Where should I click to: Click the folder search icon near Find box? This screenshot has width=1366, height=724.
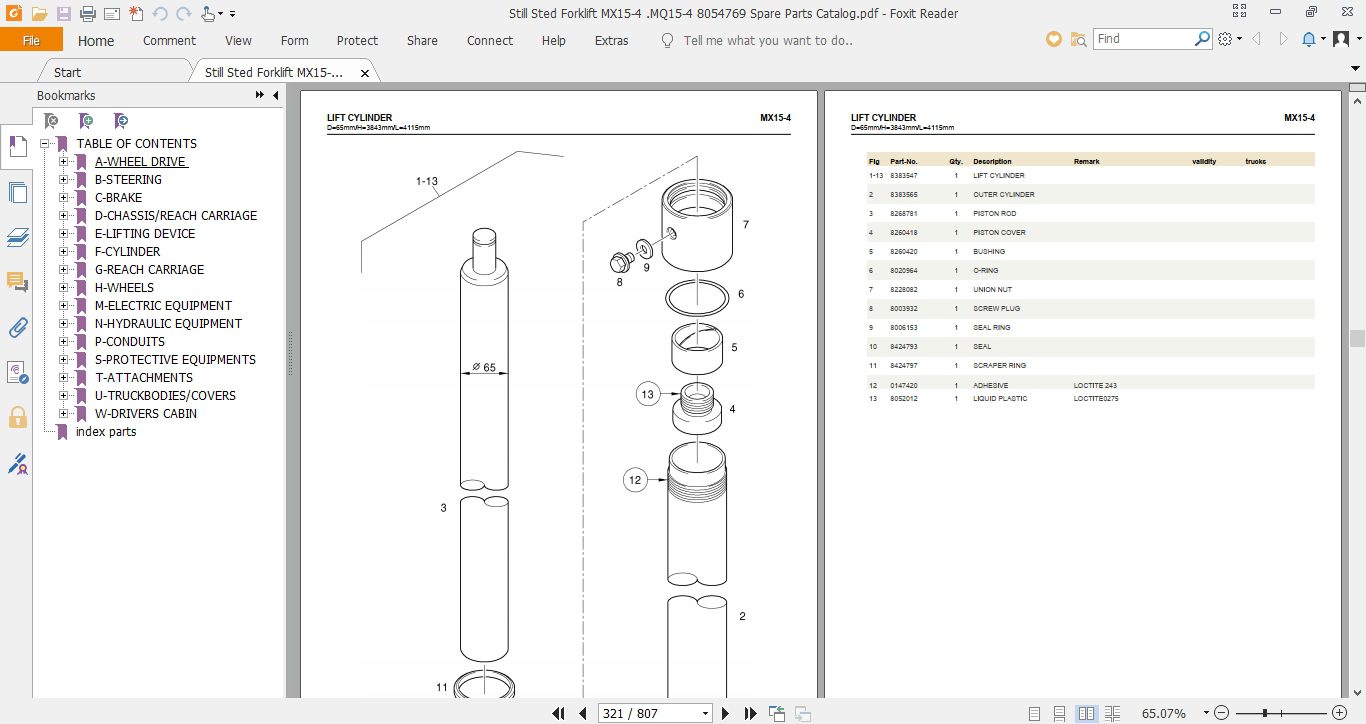1078,39
